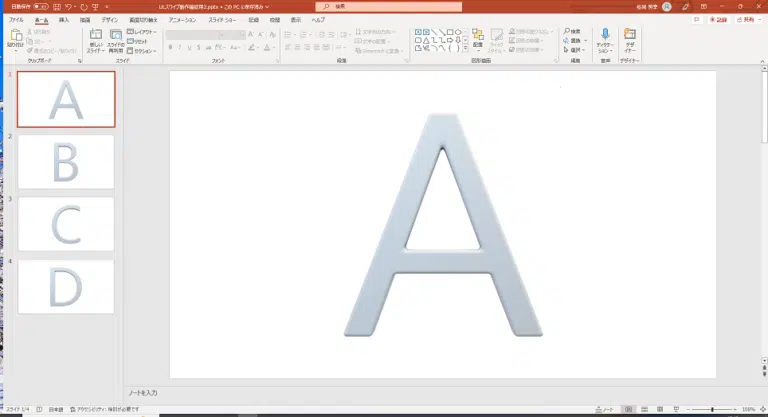Adjust the zoom slider in the status bar
This screenshot has width=768, height=417.
712,410
